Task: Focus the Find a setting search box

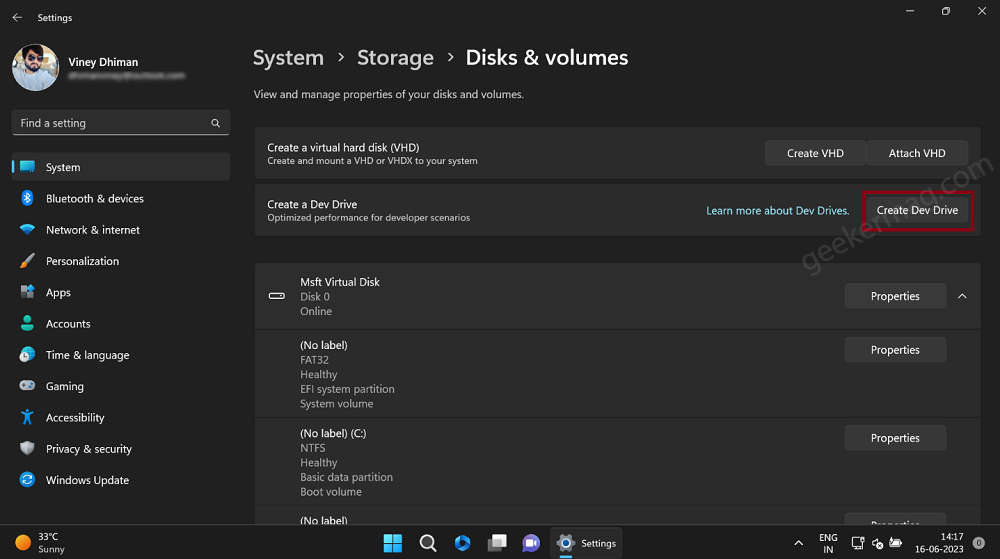Action: tap(121, 123)
